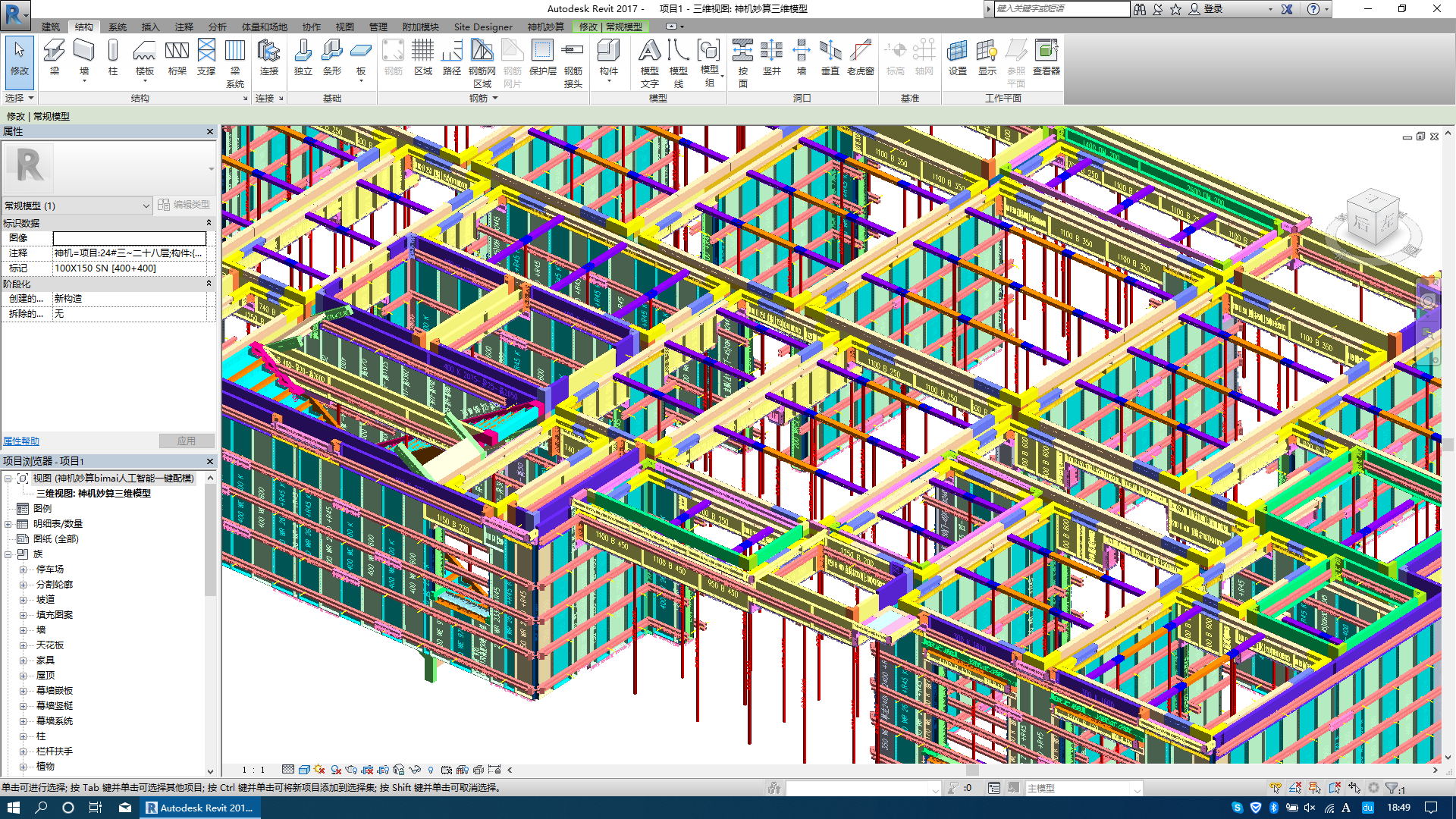The height and width of the screenshot is (819, 1456).
Task: Switch to the 系统 ribbon tab
Action: (118, 27)
